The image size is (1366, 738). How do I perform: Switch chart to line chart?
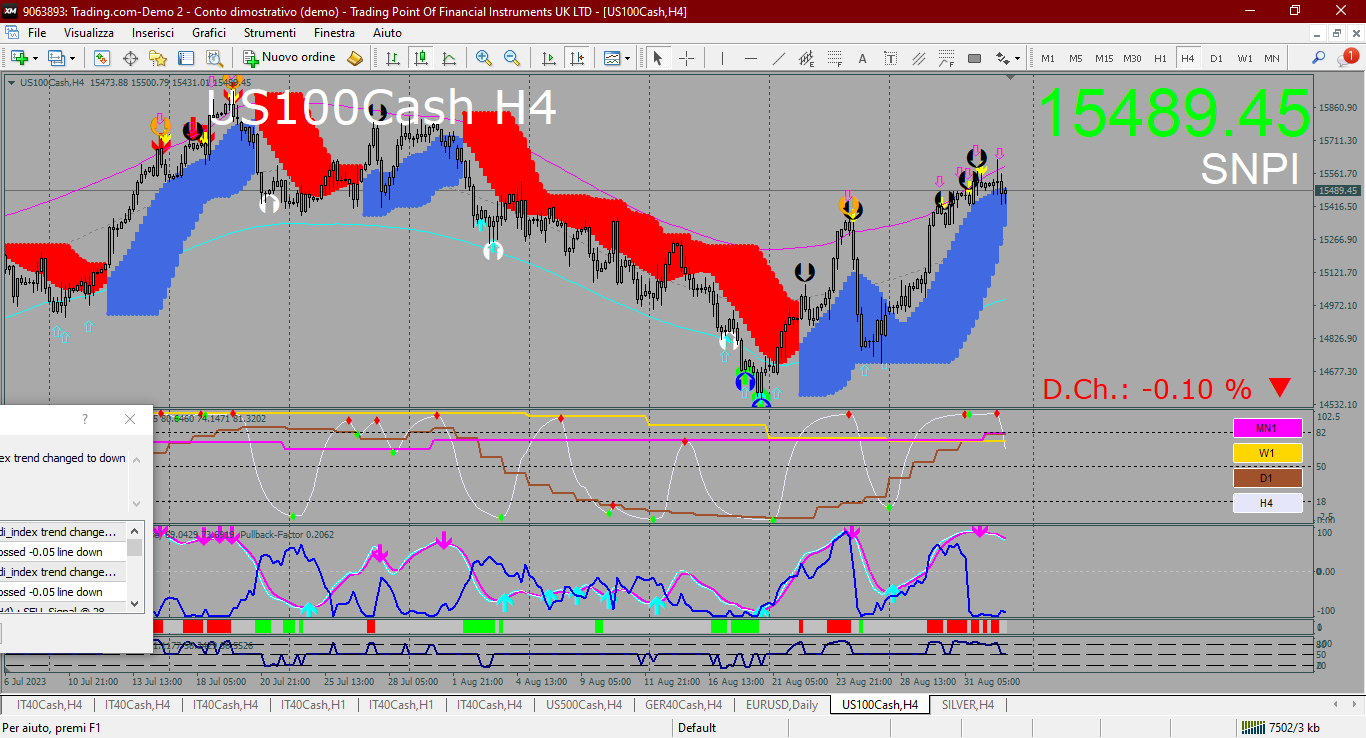[x=449, y=58]
